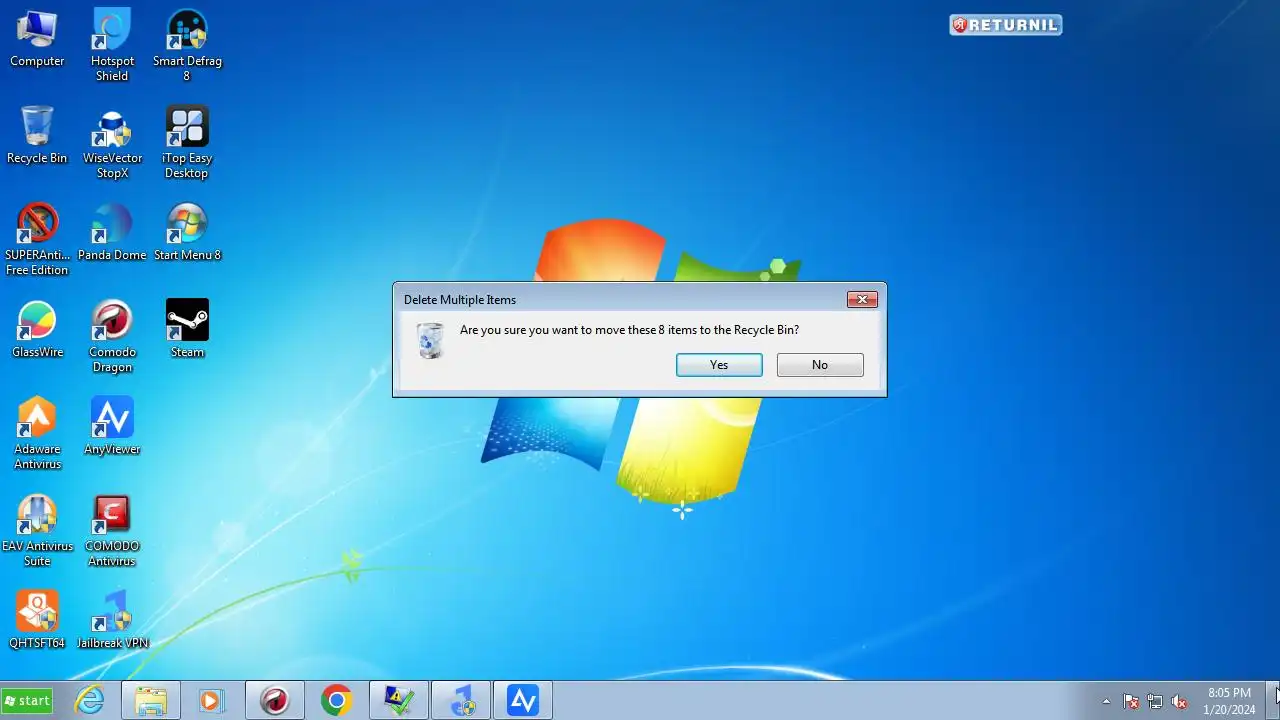Select the SUPERAntiSpyware Free Edition icon
This screenshot has width=1280, height=720.
tap(37, 240)
